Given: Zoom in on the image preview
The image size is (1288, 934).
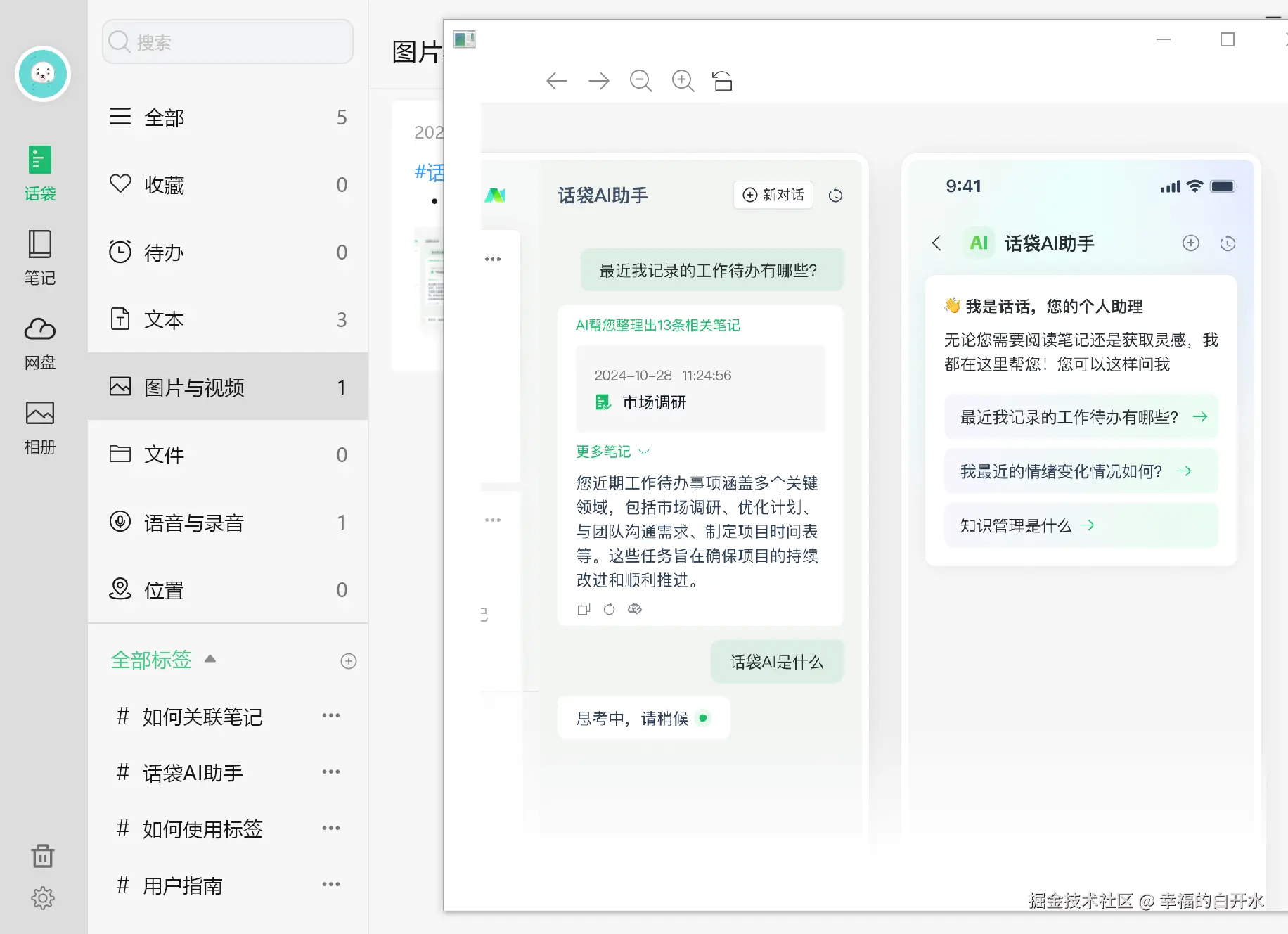Looking at the screenshot, I should (682, 81).
